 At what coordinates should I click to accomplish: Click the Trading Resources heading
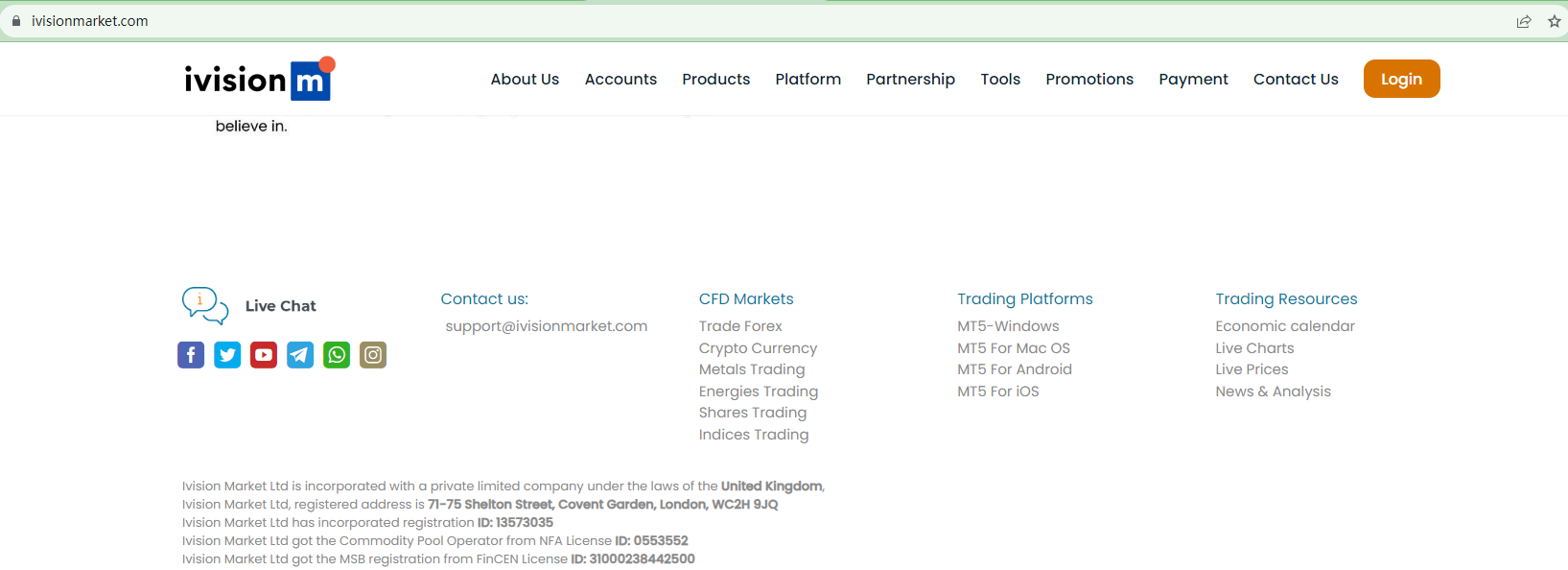(x=1286, y=299)
